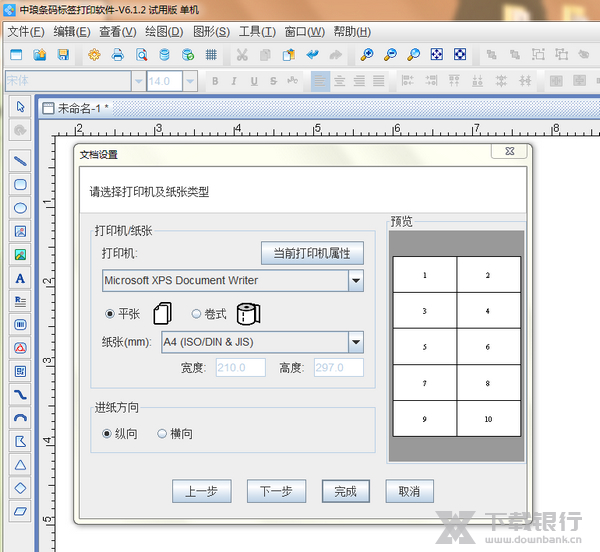Click 当前打印机属性 button
The height and width of the screenshot is (552, 600).
[x=312, y=253]
